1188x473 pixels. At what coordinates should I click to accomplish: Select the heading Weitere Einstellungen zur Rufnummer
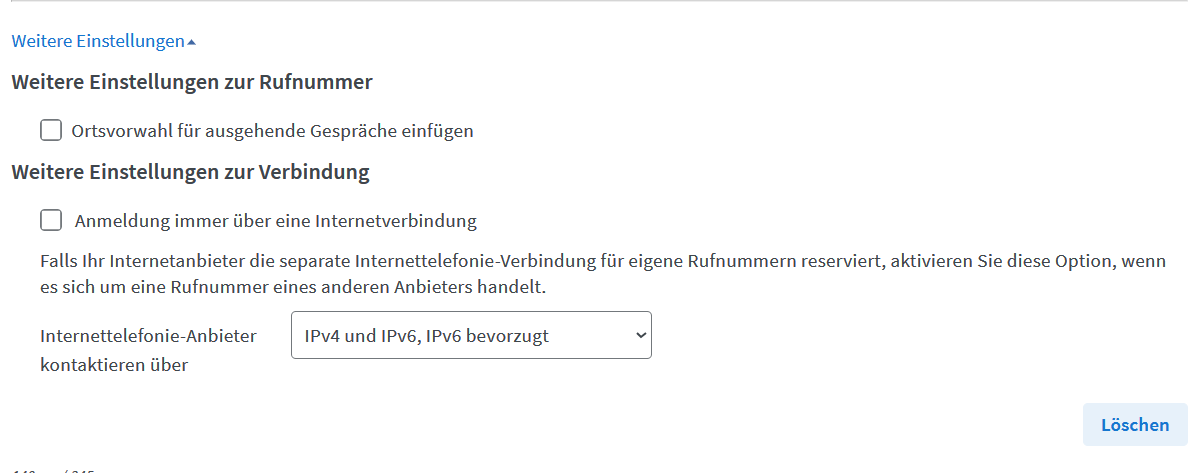pos(192,82)
